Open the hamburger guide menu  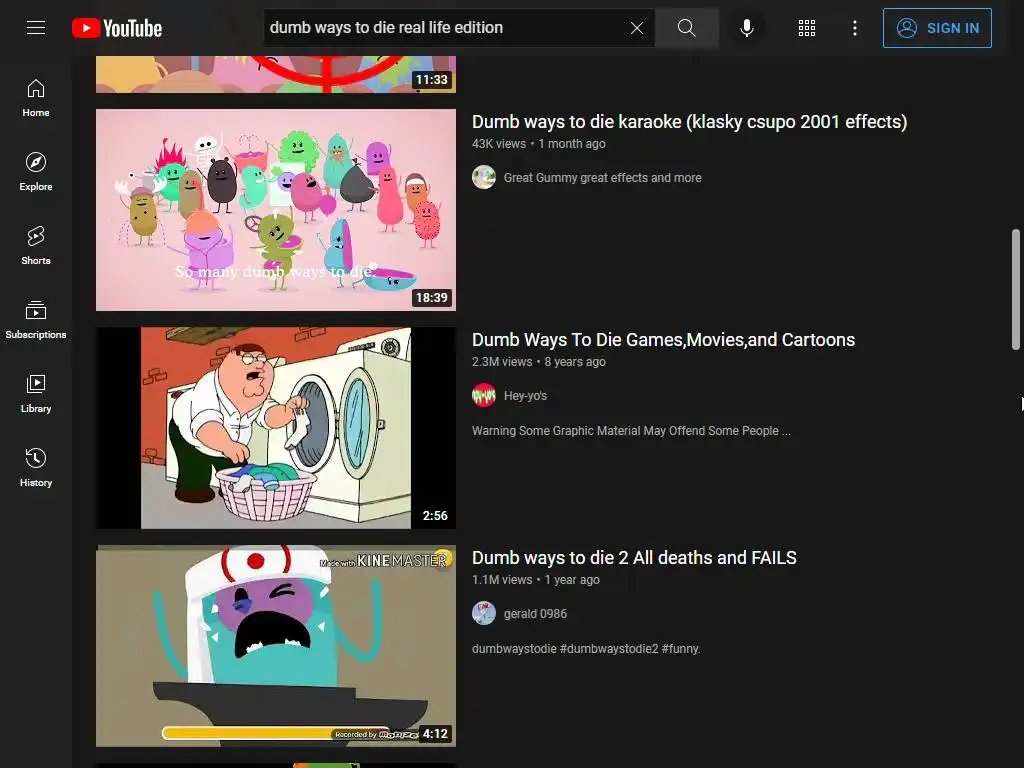[36, 28]
